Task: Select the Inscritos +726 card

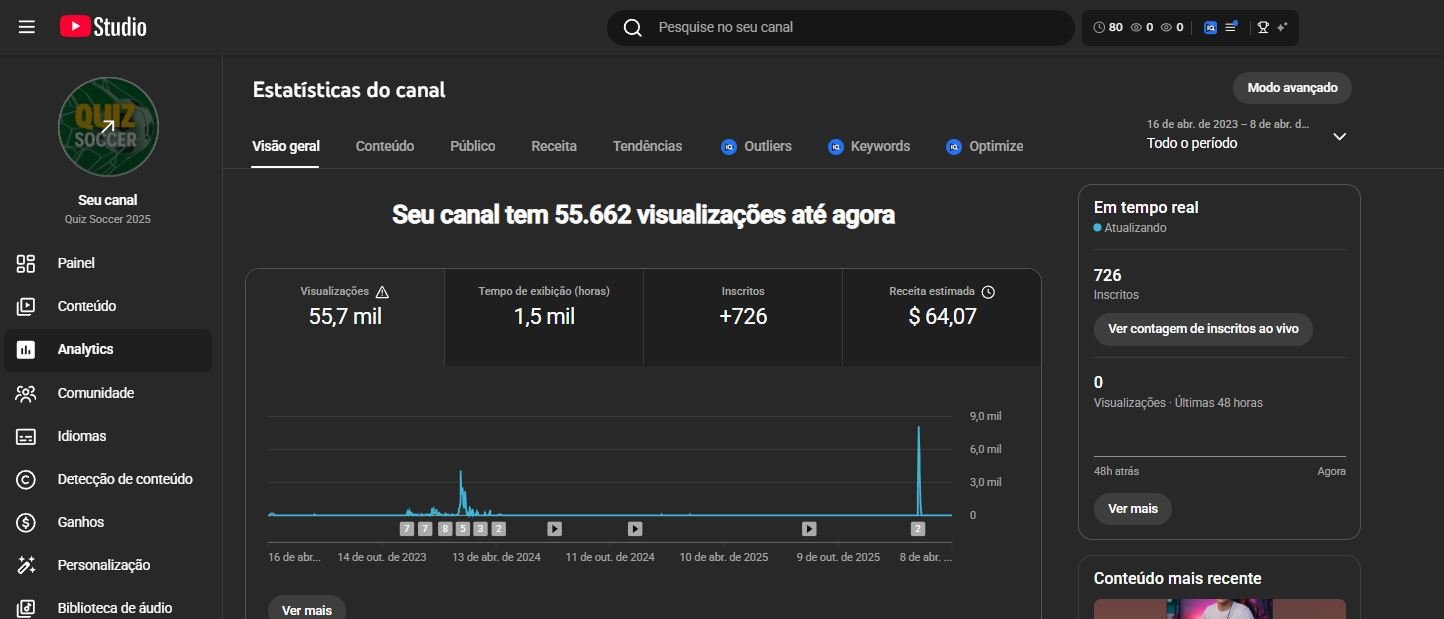Action: coord(743,317)
